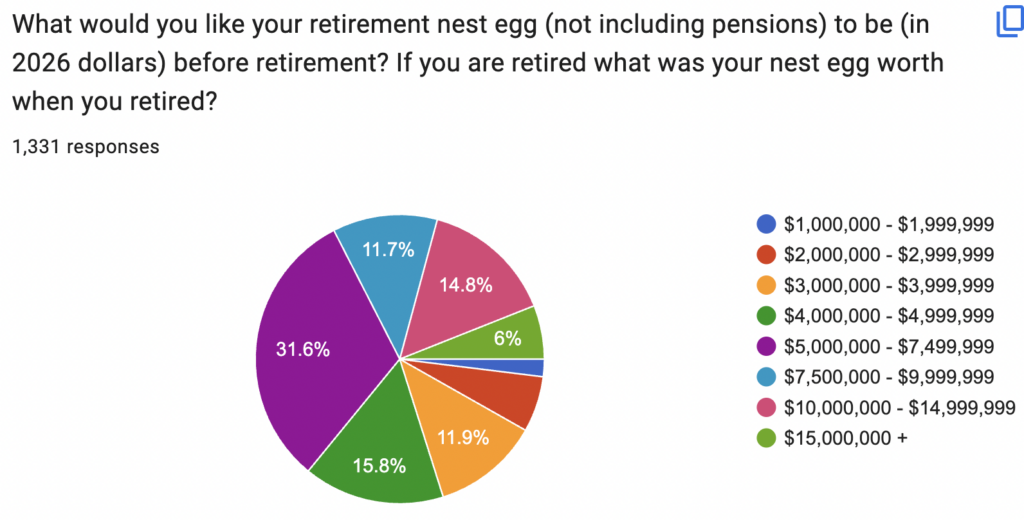The image size is (1024, 520).
Task: Click the lime green $15,000,000 + legend dot
Action: [766, 438]
